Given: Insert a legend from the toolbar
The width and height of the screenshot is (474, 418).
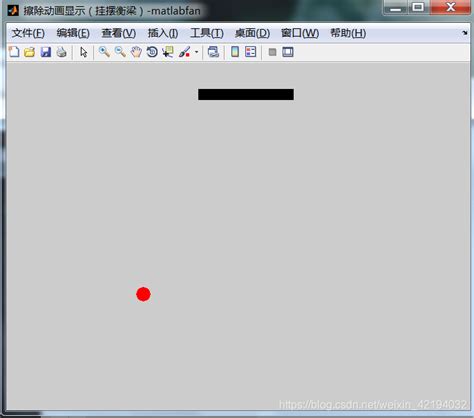Looking at the screenshot, I should tap(251, 52).
